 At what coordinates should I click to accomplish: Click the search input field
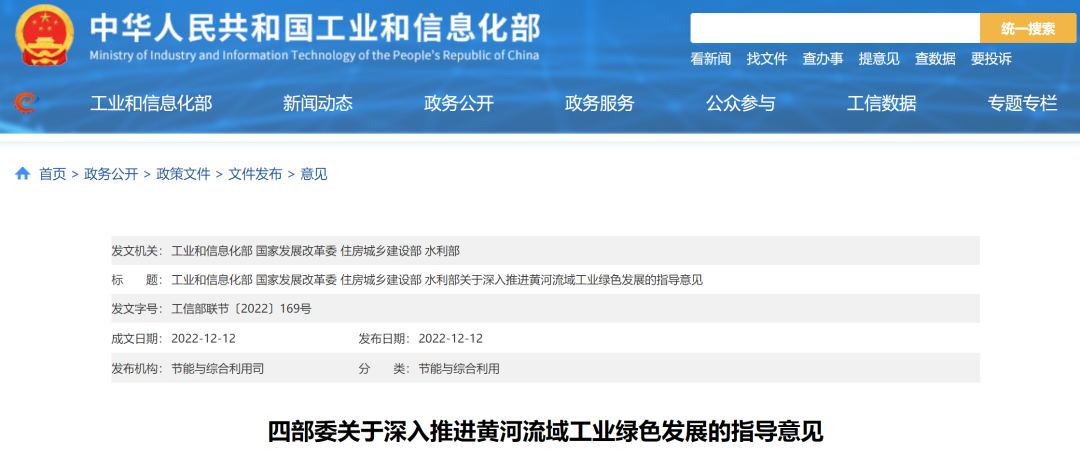[834, 29]
